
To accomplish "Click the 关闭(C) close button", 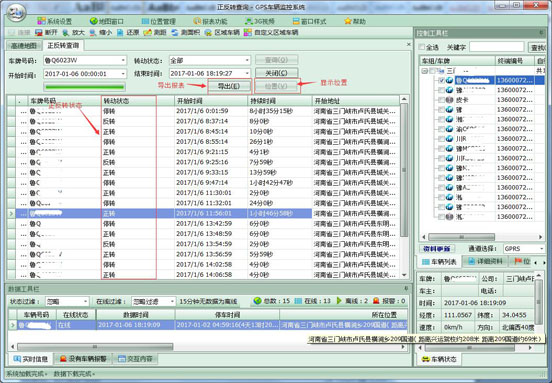I will (x=276, y=73).
